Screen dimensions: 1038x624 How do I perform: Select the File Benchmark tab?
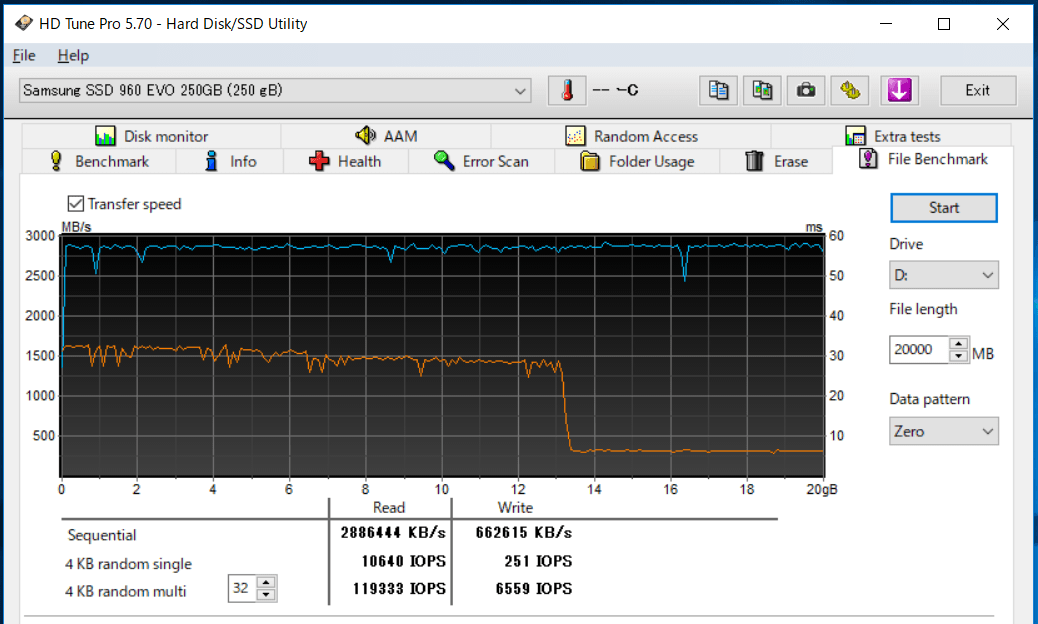tap(923, 159)
